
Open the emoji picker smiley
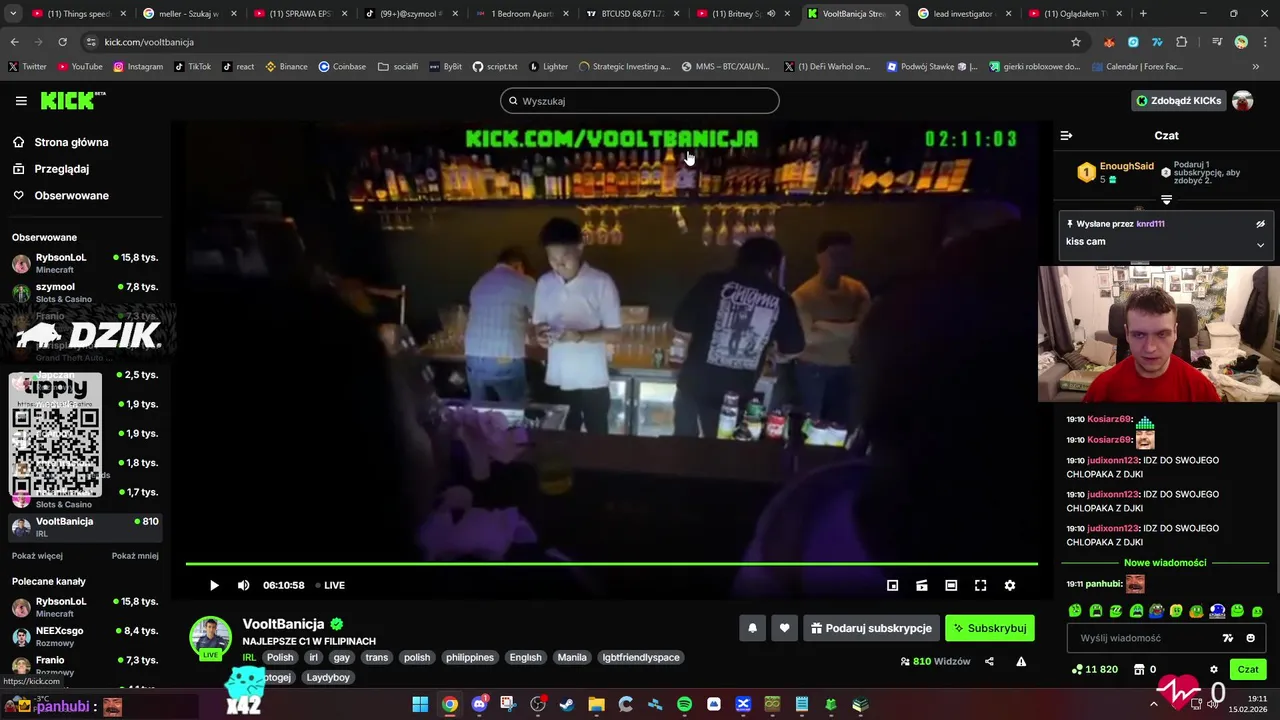tap(1250, 638)
